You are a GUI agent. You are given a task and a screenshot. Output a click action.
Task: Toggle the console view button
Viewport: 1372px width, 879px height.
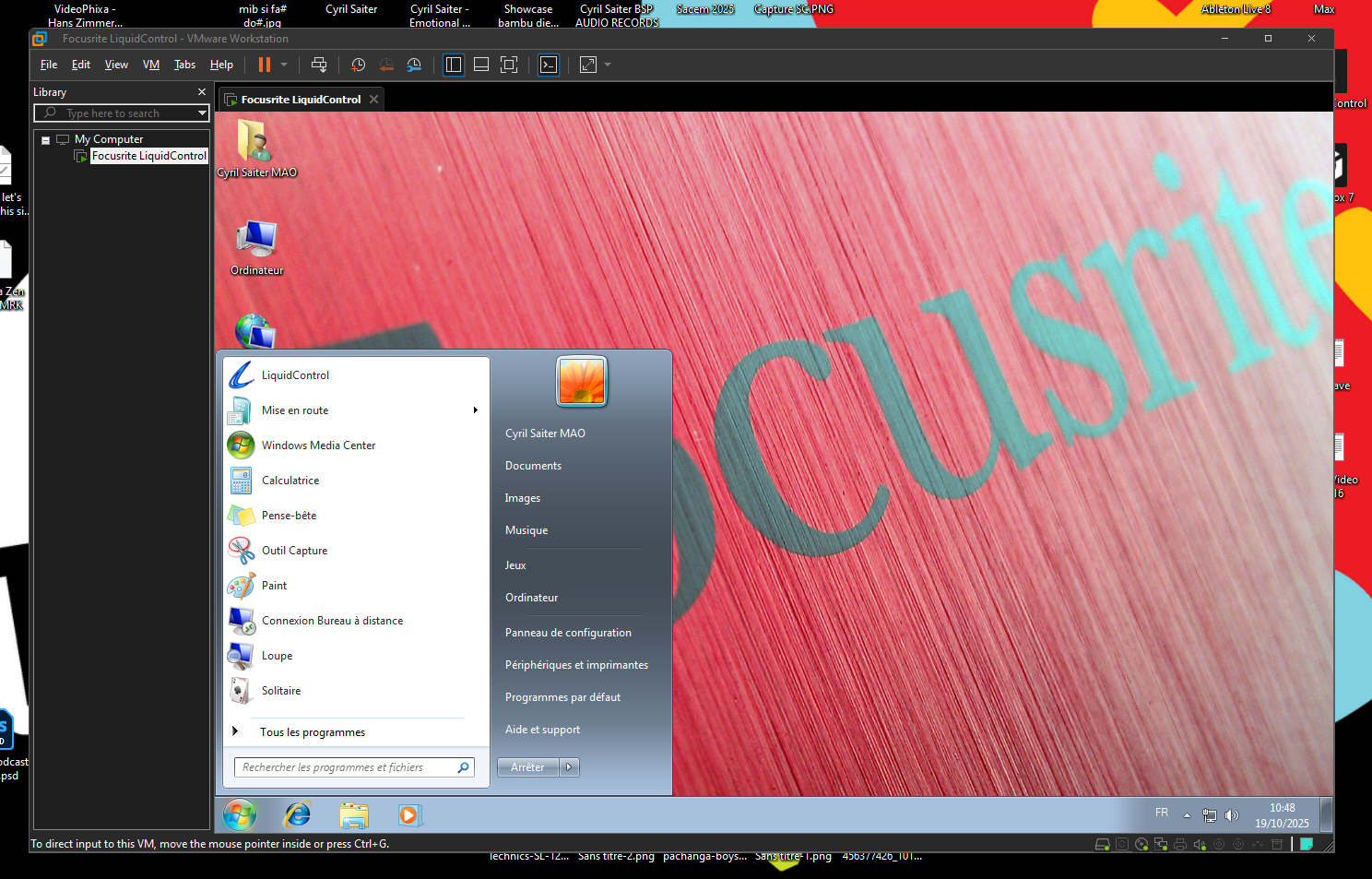click(x=549, y=65)
